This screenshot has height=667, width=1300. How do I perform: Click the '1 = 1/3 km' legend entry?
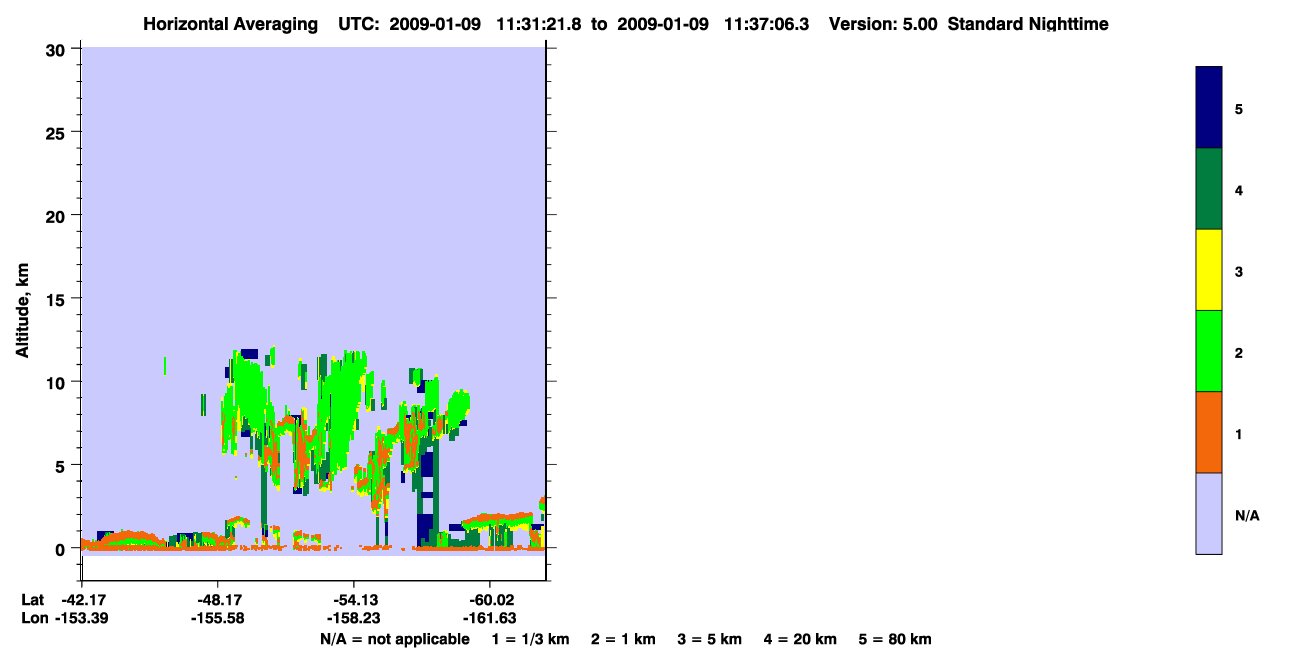(x=530, y=639)
